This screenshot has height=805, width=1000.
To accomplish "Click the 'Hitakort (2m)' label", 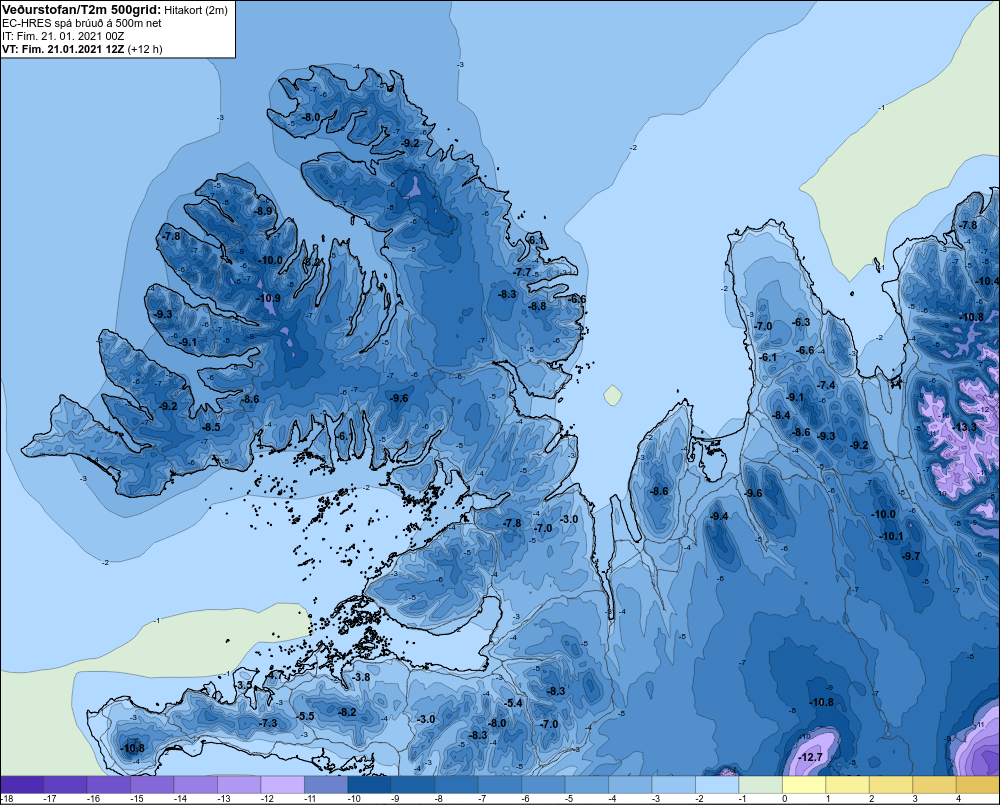I will pyautogui.click(x=196, y=10).
